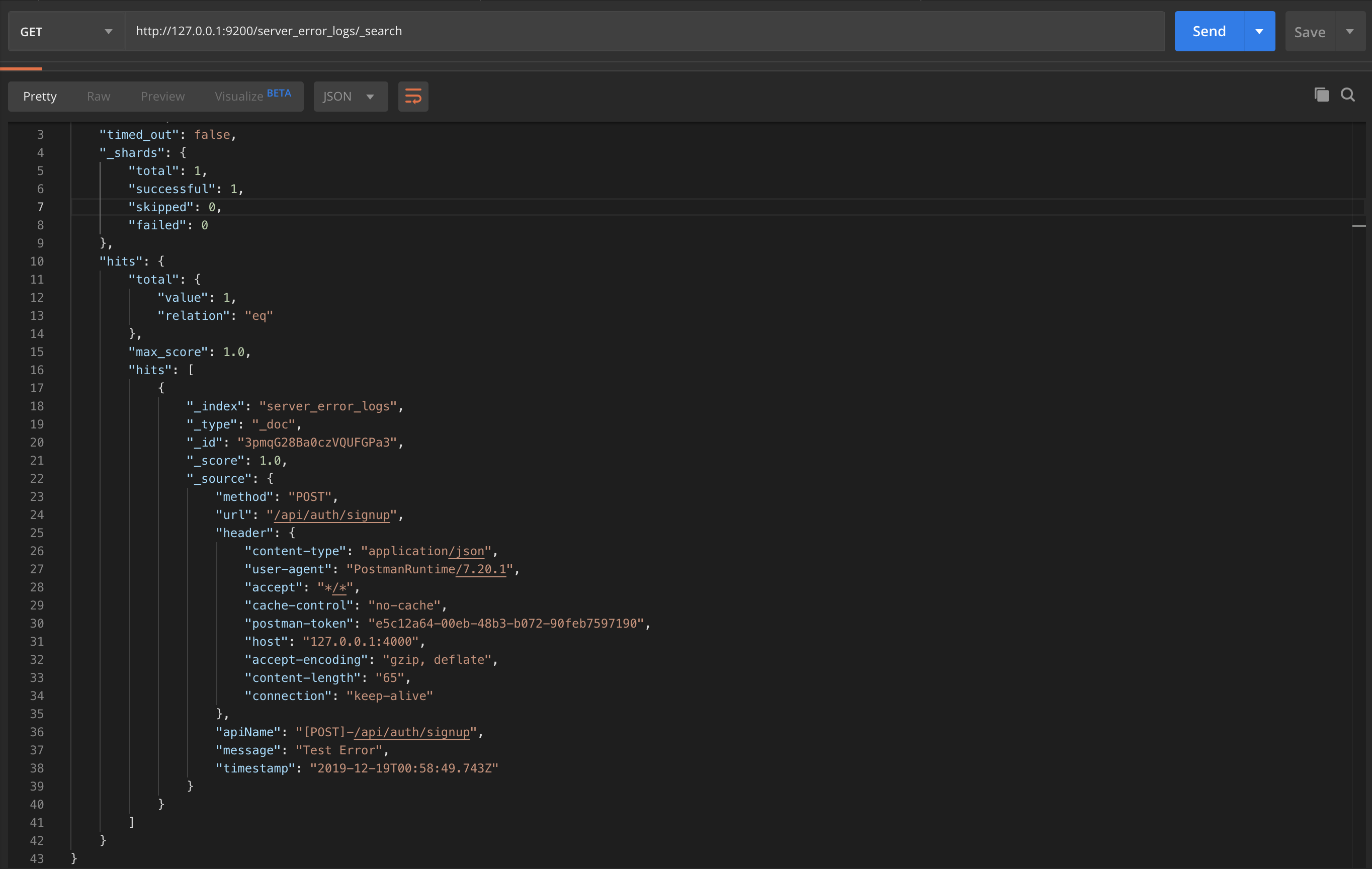The width and height of the screenshot is (1372, 869).
Task: Click the apiName /api/auth/signup link
Action: [x=412, y=732]
